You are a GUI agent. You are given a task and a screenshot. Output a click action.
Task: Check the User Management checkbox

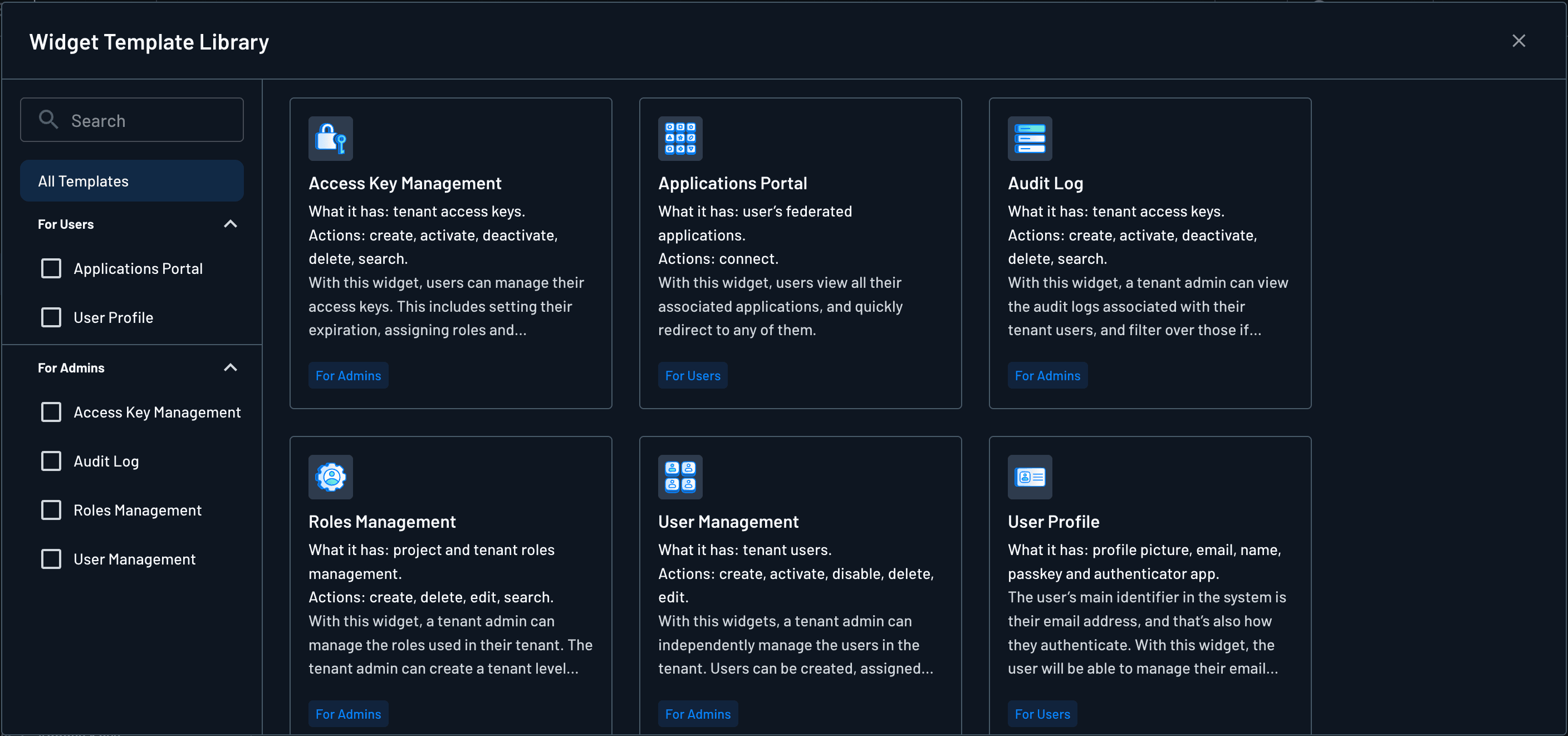point(51,559)
